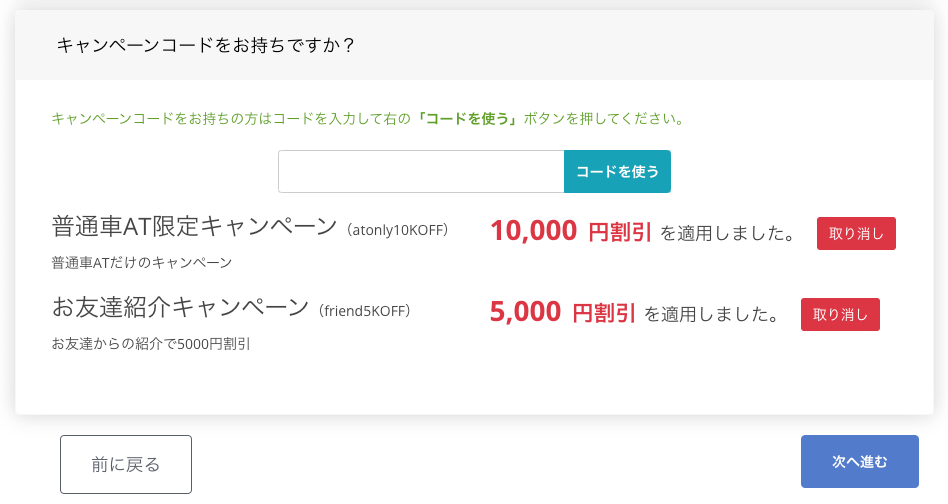Click 円割引 label next to 10,000
This screenshot has height=504, width=948.
point(619,233)
